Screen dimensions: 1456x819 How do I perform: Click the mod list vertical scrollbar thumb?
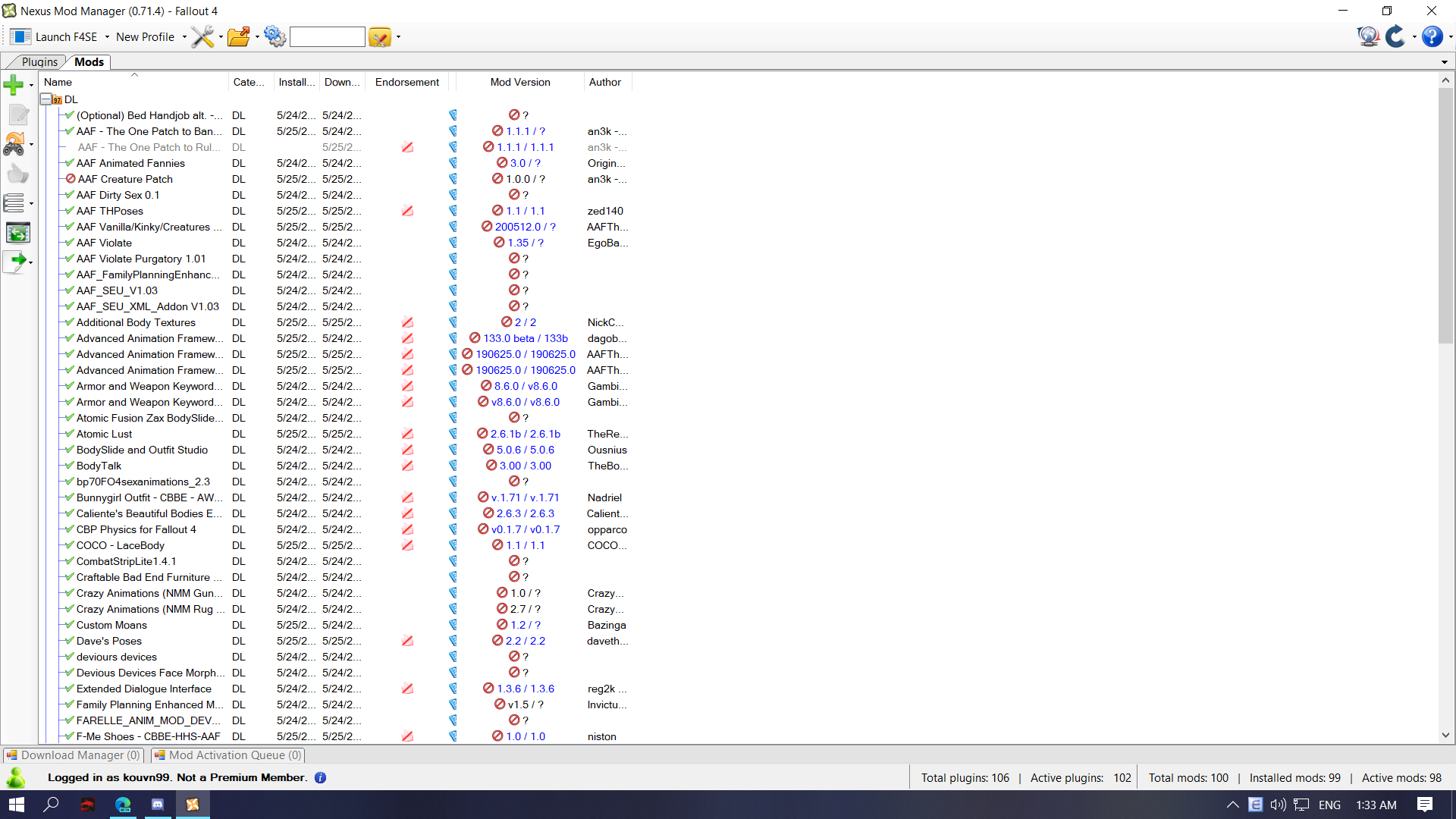pyautogui.click(x=1445, y=215)
